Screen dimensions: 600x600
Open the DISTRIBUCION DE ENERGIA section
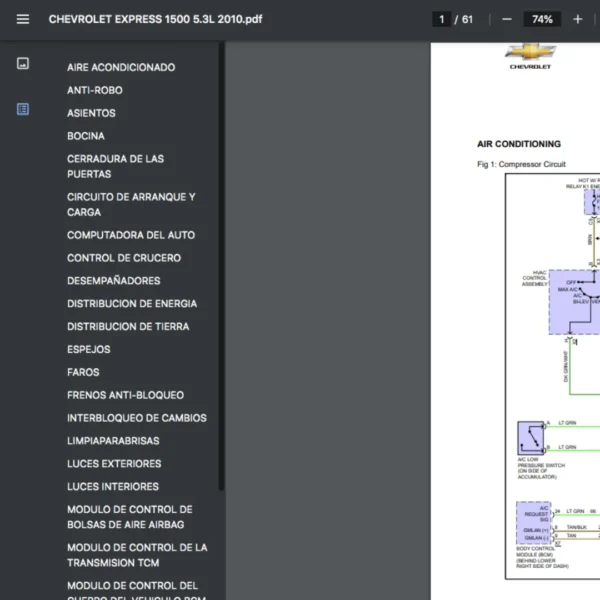[132, 303]
